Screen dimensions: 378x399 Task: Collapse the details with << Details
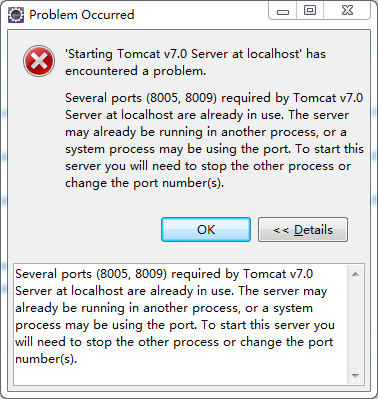click(x=303, y=230)
